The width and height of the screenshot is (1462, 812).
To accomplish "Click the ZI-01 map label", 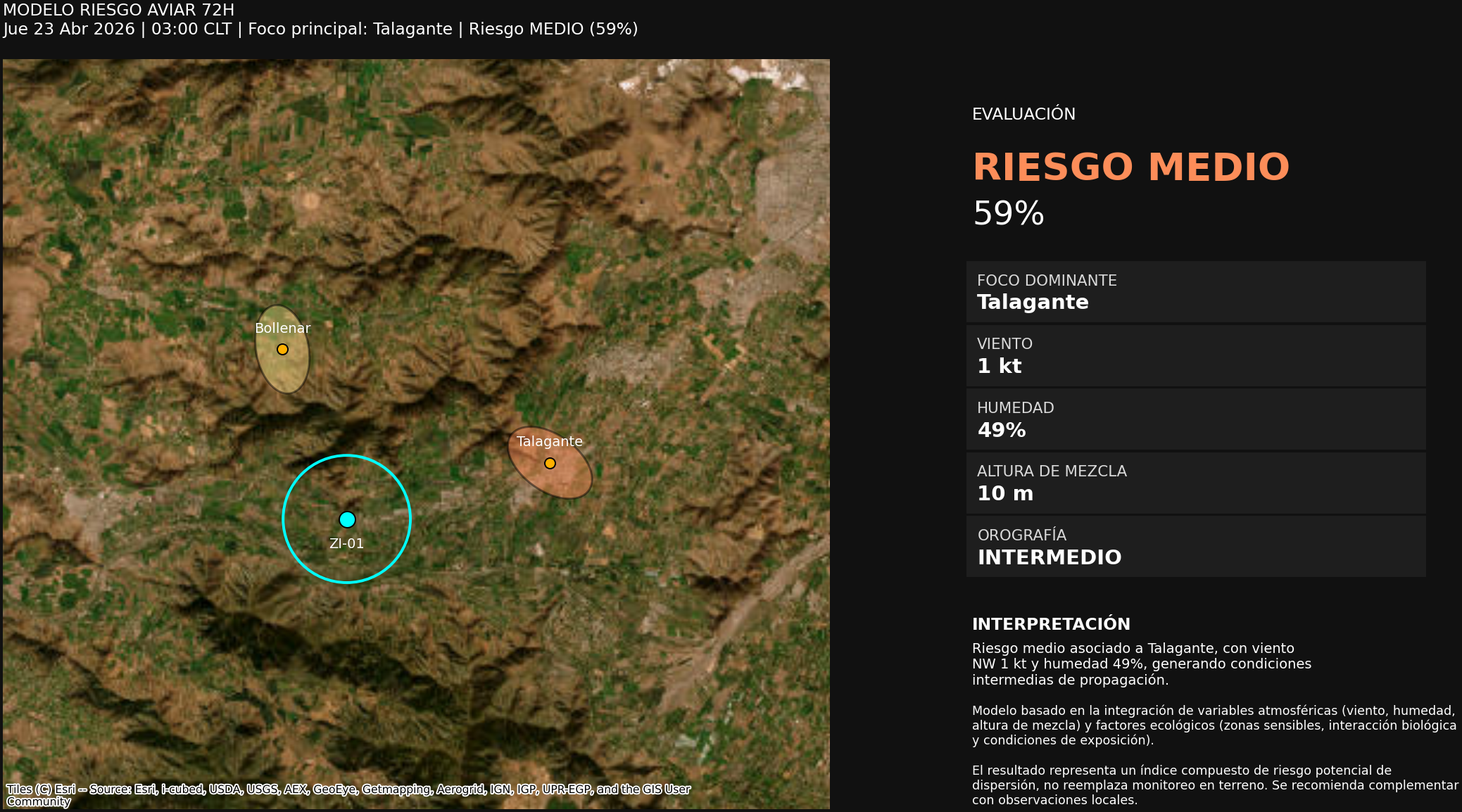I will pyautogui.click(x=346, y=543).
